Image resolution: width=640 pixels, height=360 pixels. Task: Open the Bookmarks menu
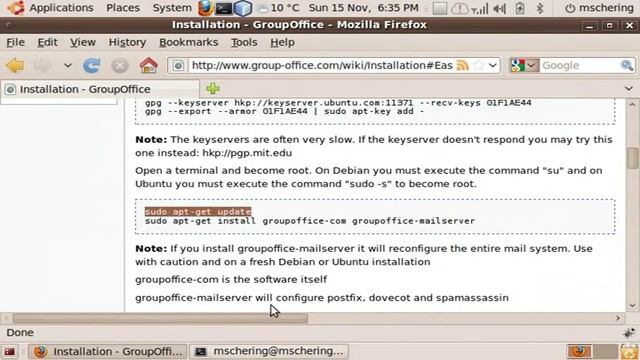tap(189, 42)
